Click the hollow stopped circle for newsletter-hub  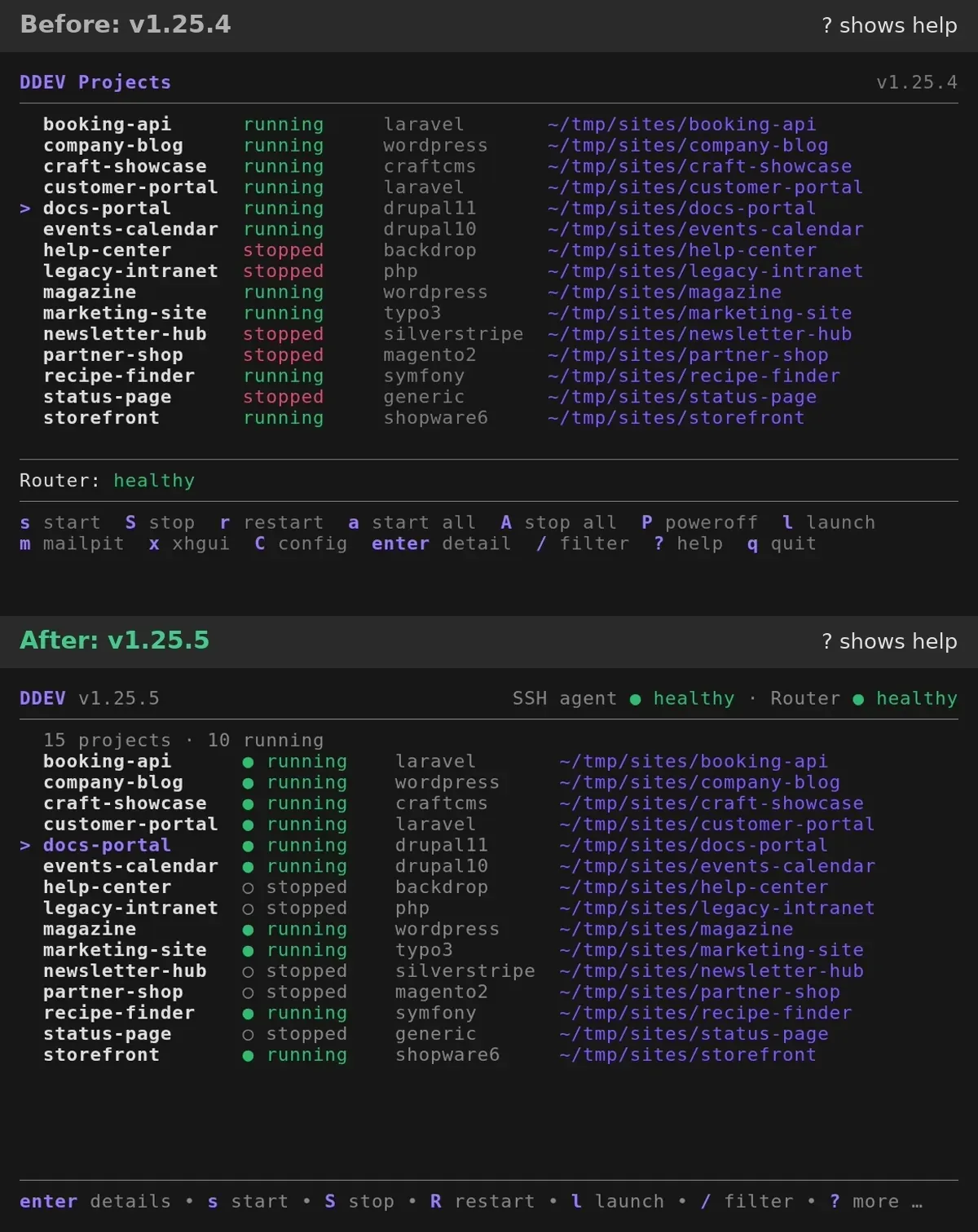[248, 972]
